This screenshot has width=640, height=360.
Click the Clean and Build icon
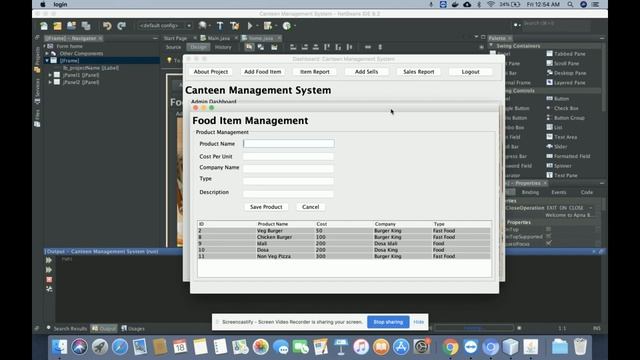pos(235,26)
